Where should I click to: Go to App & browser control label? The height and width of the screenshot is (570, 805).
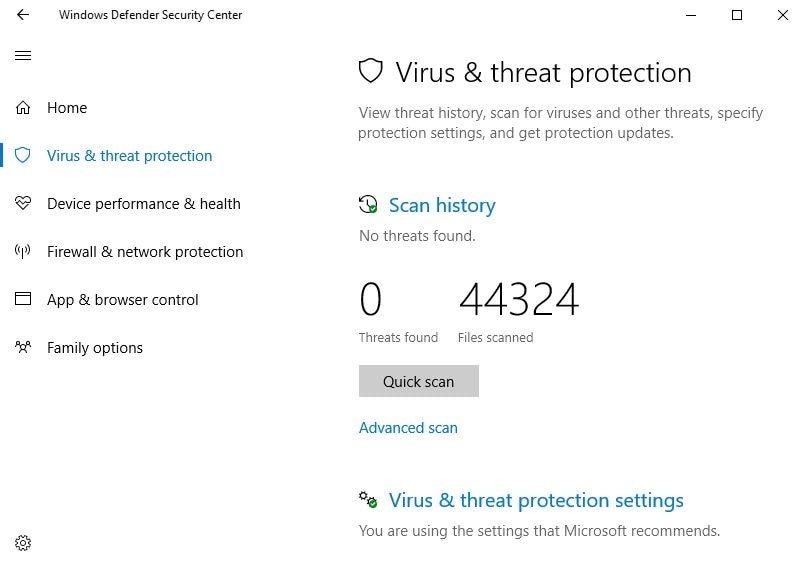[x=123, y=300]
